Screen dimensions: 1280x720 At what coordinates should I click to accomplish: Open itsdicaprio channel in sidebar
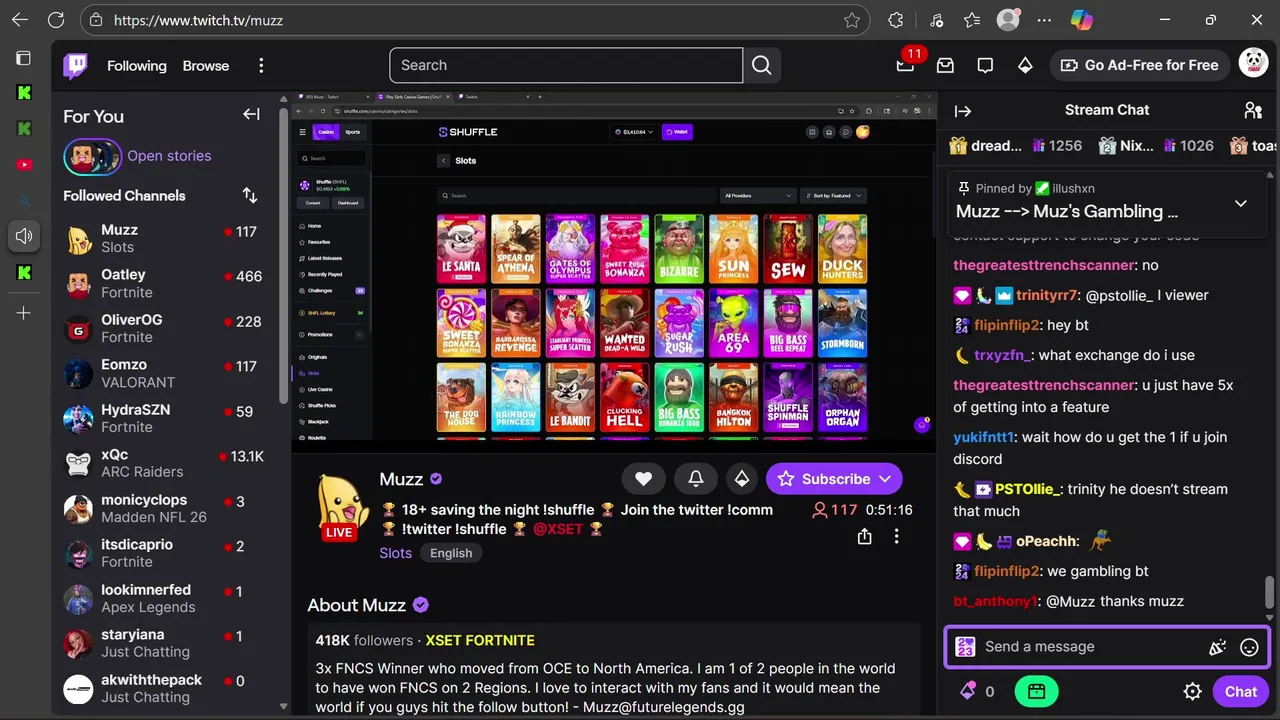point(163,554)
